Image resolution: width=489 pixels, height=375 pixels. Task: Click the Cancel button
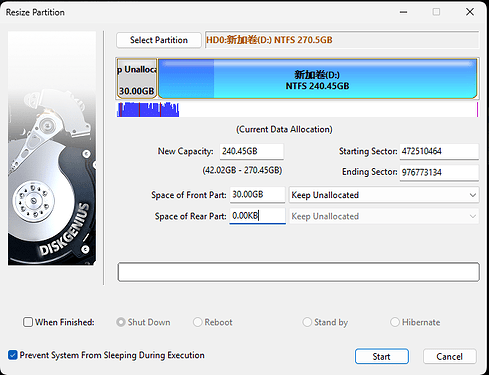[x=450, y=357]
